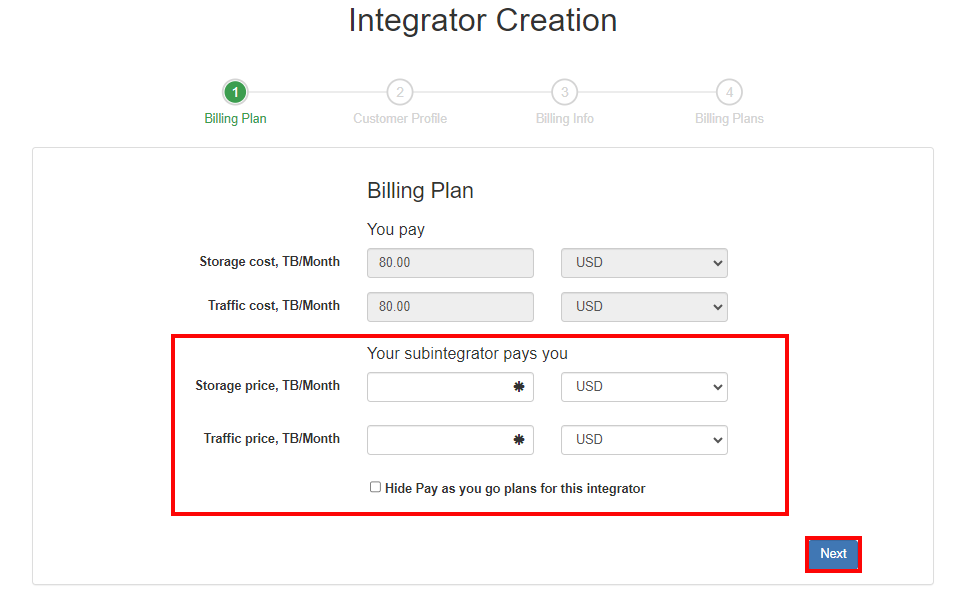This screenshot has height=612, width=958.
Task: Select the Billing Plan step label
Action: (235, 118)
